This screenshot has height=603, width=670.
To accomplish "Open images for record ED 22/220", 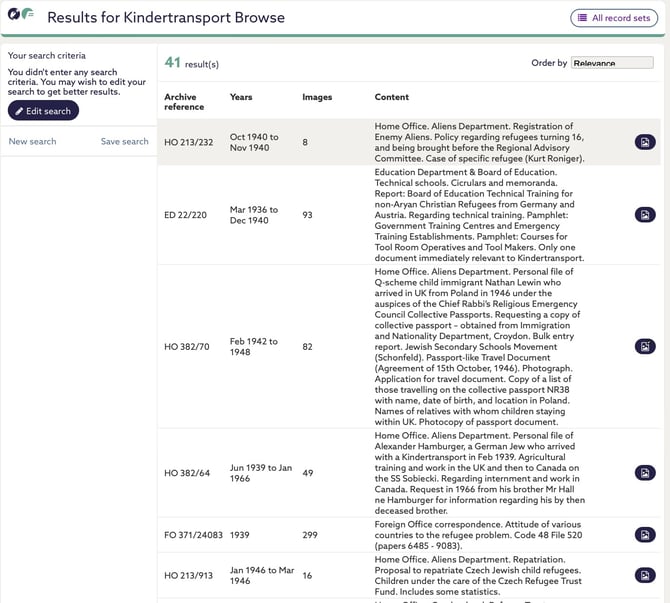I will pyautogui.click(x=645, y=215).
